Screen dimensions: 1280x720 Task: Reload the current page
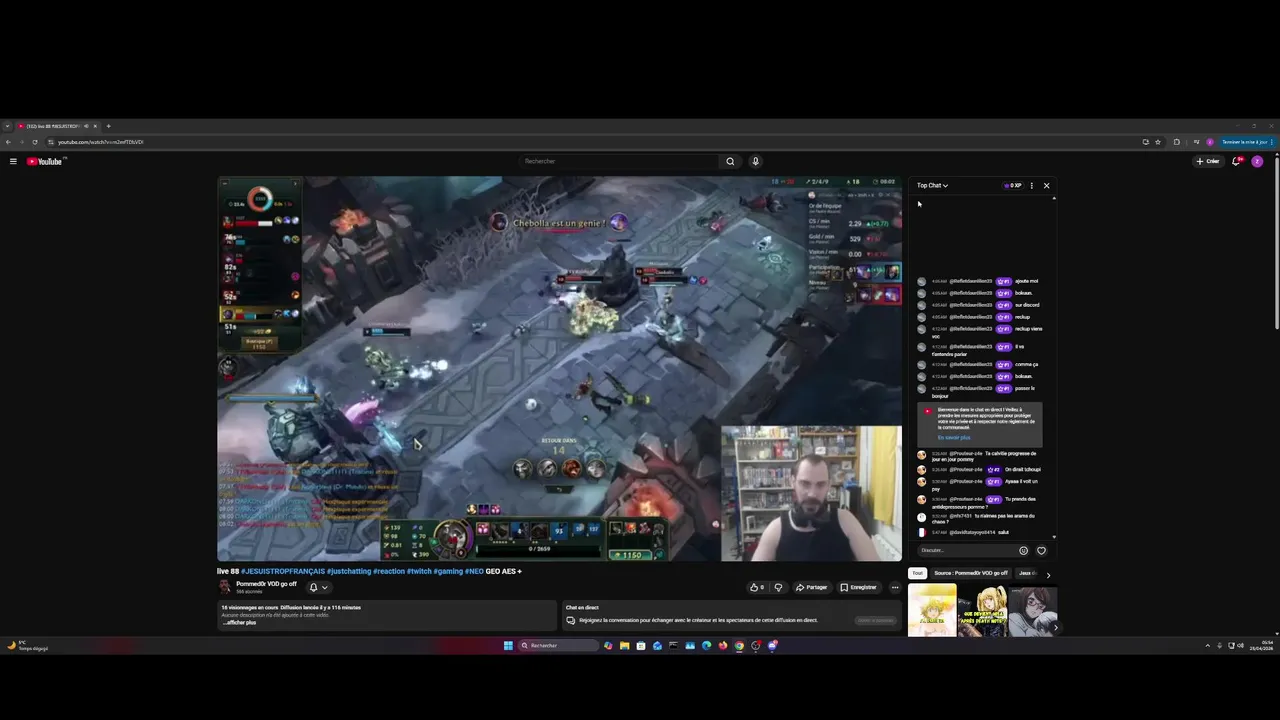click(35, 142)
